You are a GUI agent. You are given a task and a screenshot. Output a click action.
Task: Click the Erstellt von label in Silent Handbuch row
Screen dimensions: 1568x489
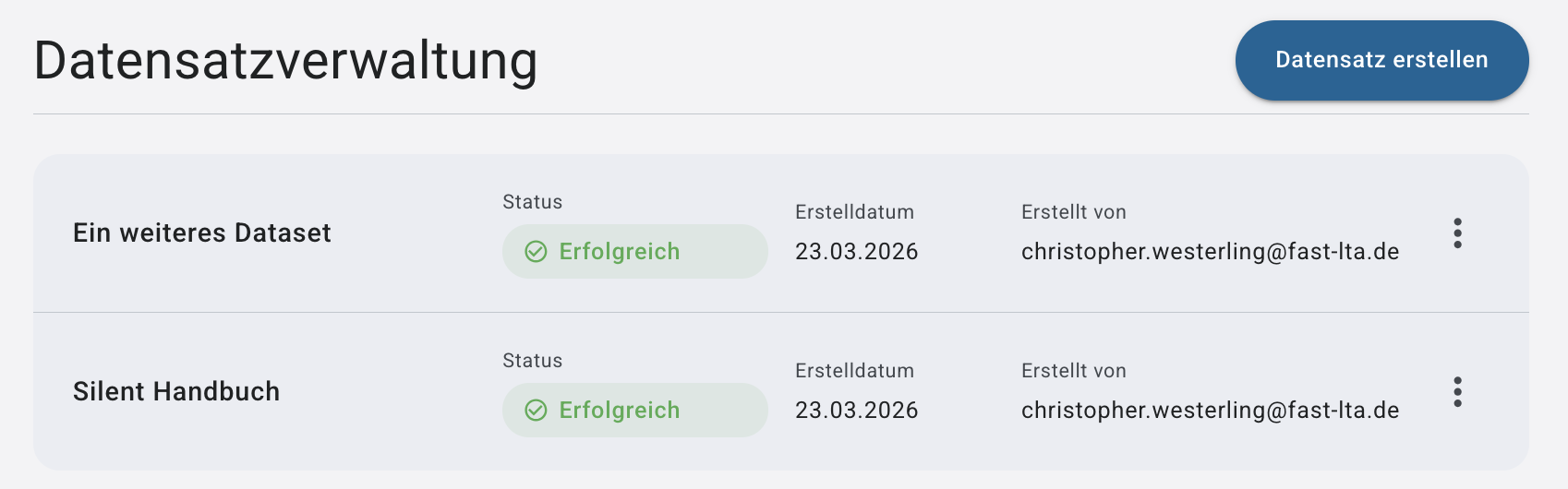tap(1073, 371)
